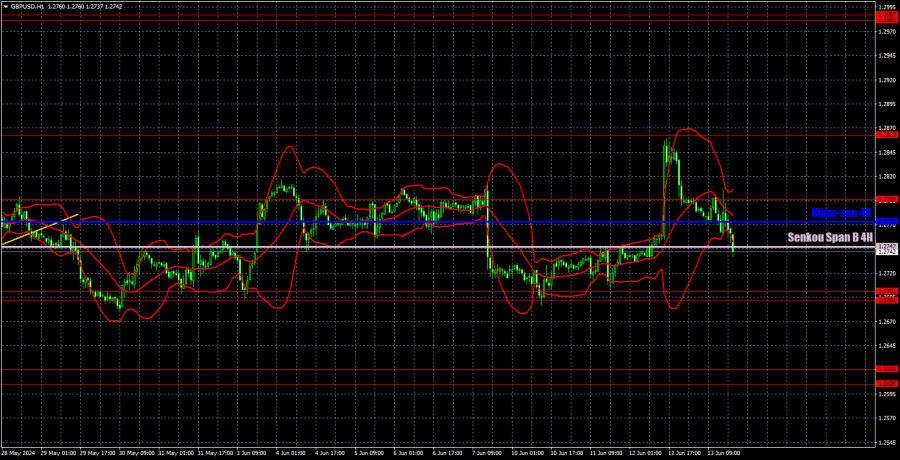Viewport: 900px width, 460px height.
Task: Click the lowest red price level tag
Action: coord(886,384)
